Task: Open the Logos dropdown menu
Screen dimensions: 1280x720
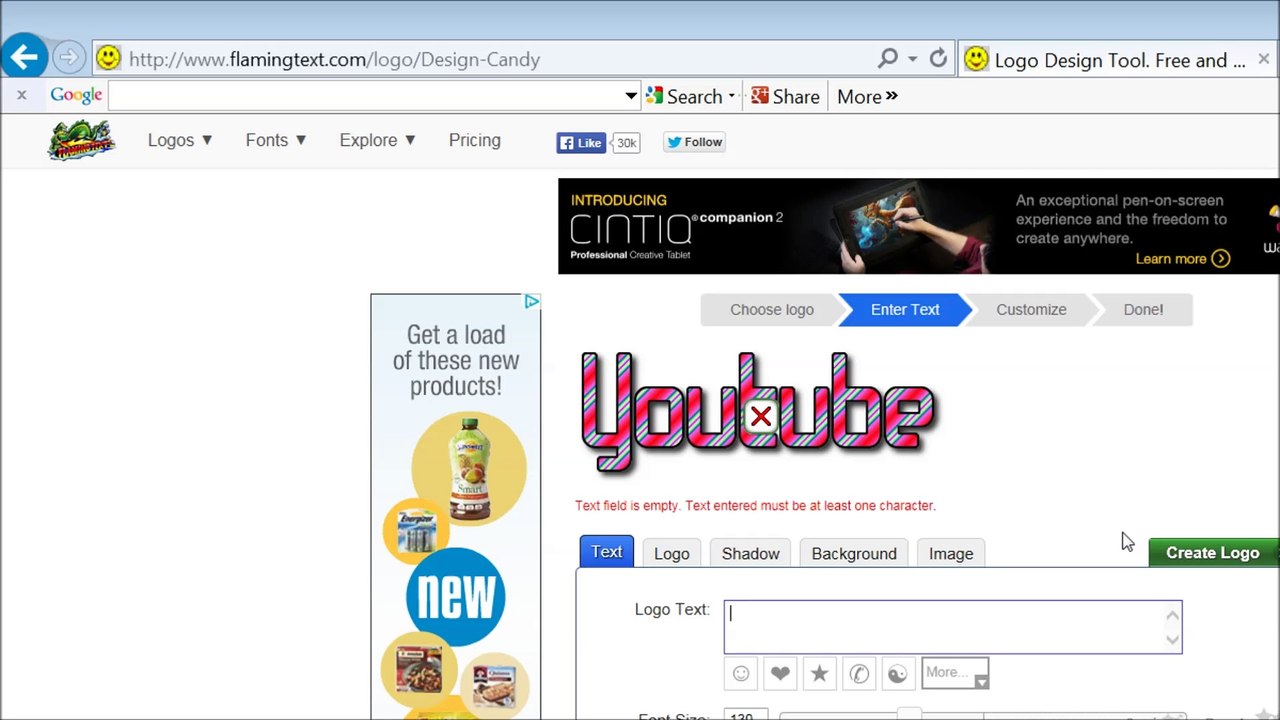Action: click(x=180, y=141)
